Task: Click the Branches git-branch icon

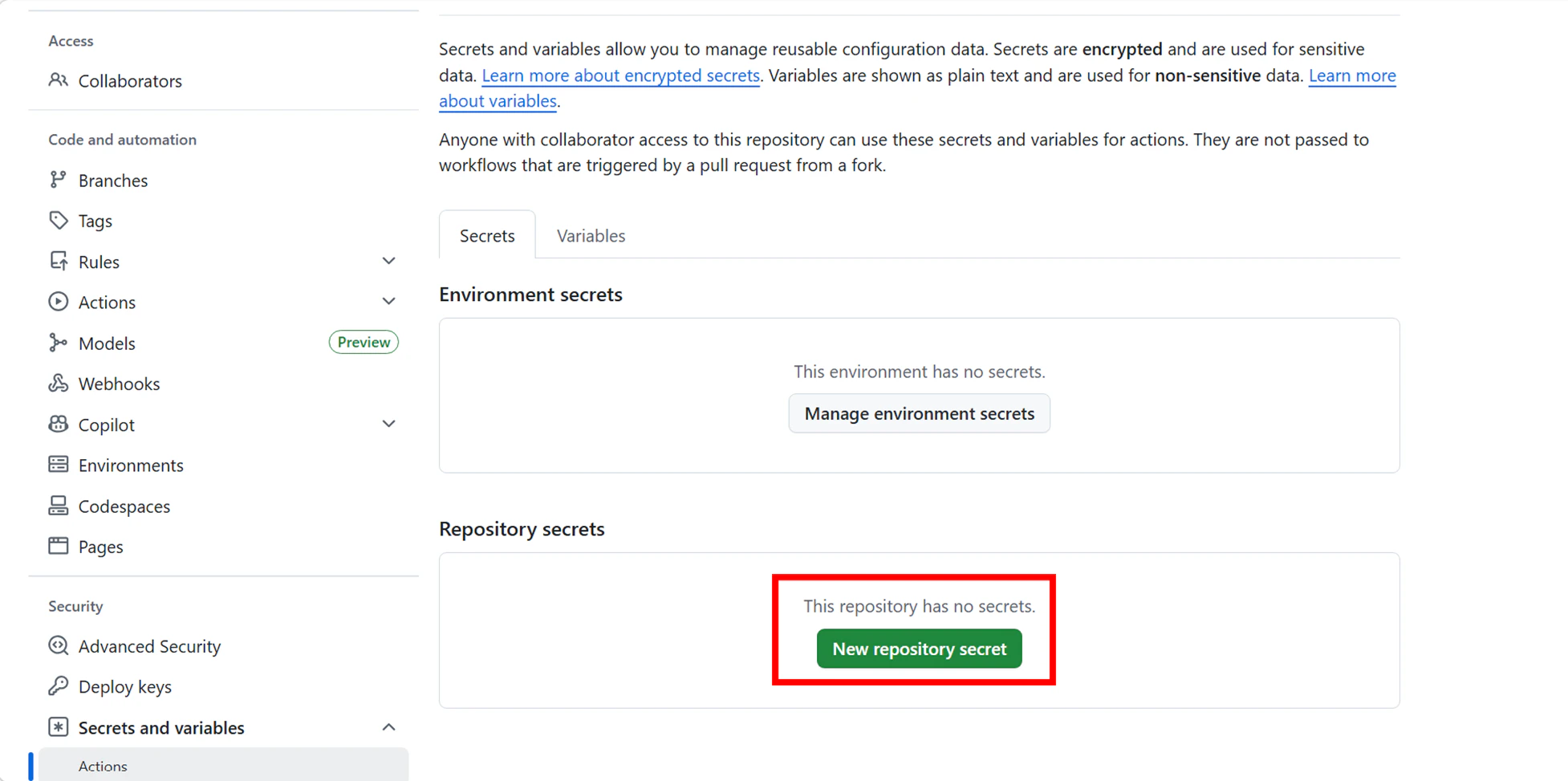Action: pyautogui.click(x=58, y=180)
